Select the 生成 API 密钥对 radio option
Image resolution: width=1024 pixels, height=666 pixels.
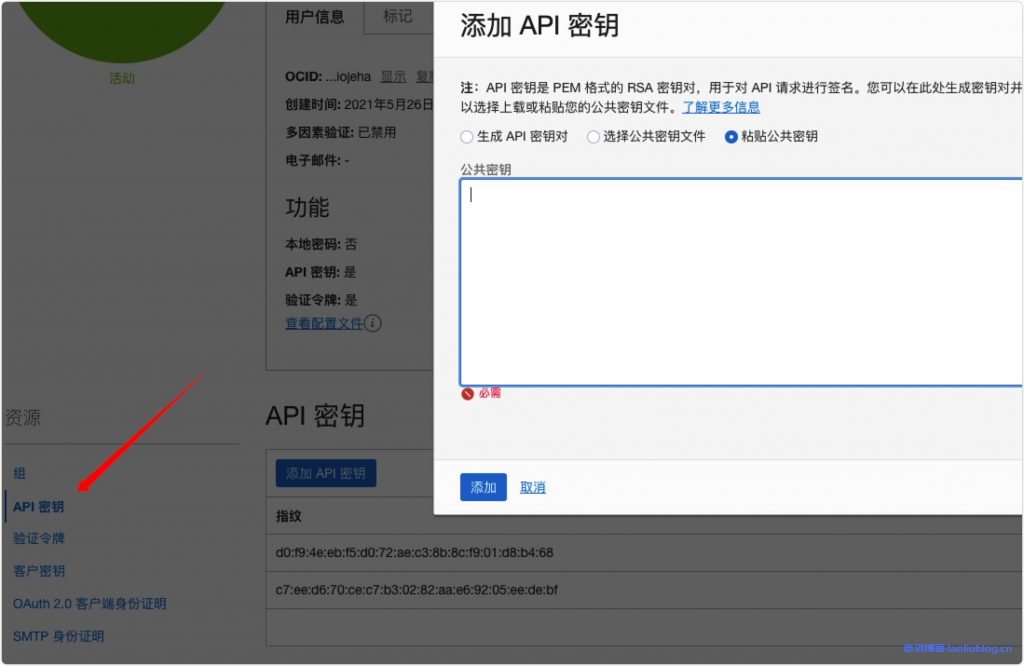(467, 137)
